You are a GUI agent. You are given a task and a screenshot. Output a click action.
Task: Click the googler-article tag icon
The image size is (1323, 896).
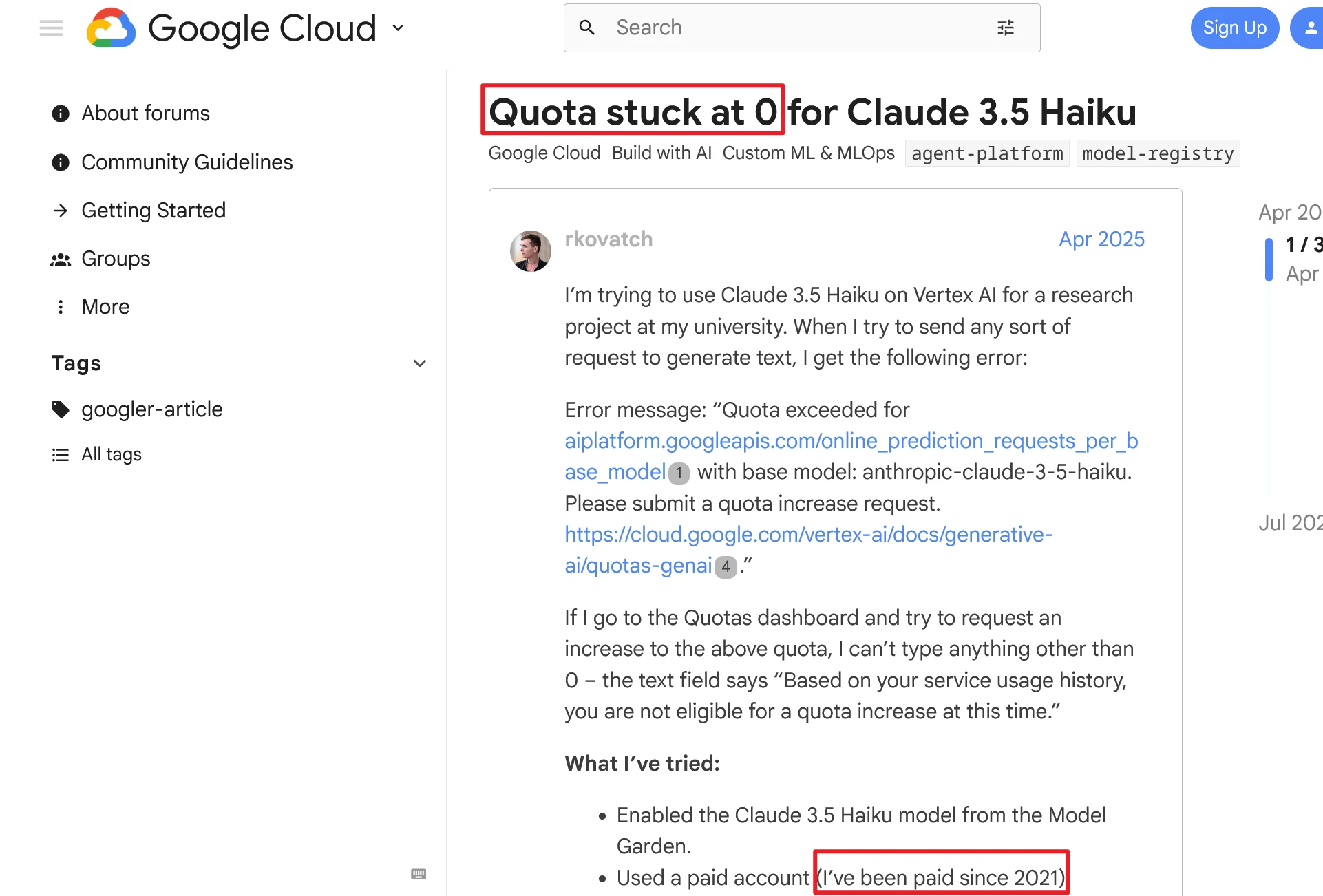pos(61,409)
